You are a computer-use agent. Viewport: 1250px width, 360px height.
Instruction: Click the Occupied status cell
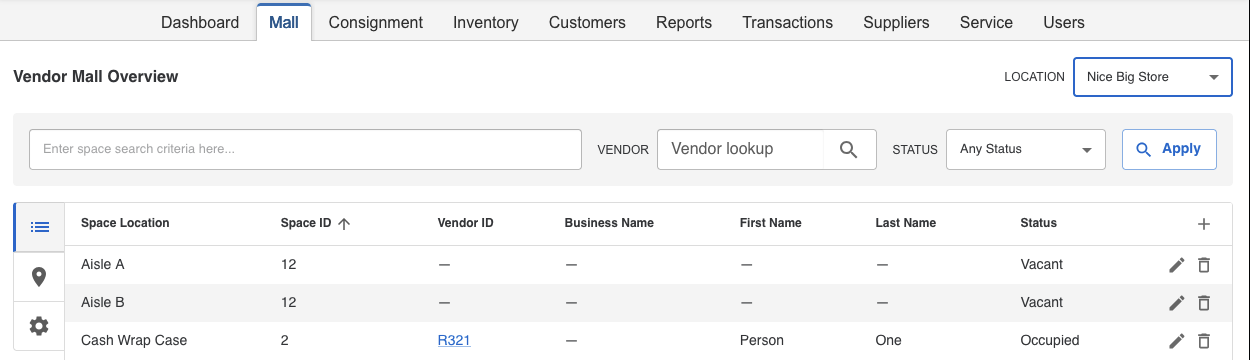pyautogui.click(x=1050, y=340)
